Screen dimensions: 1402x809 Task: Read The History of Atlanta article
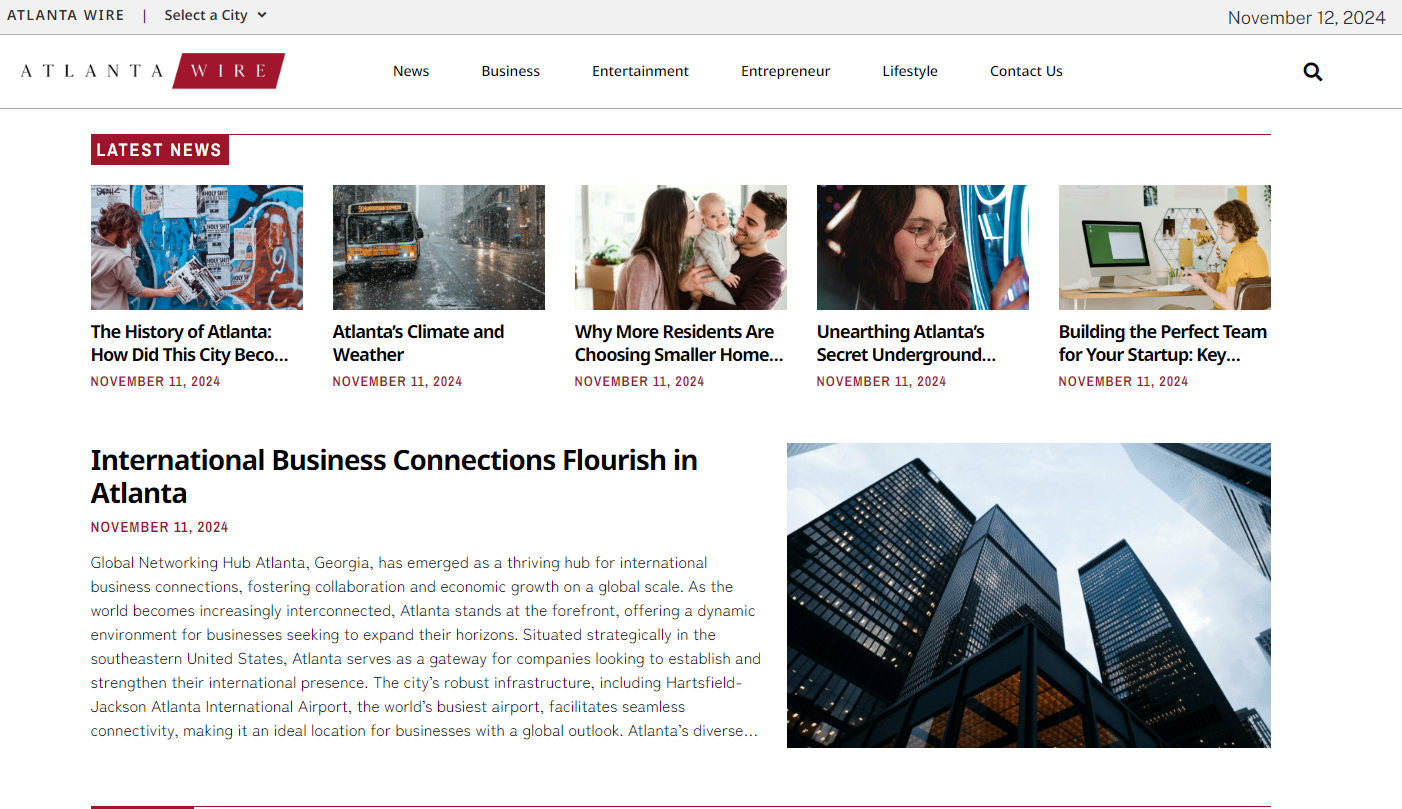point(190,343)
